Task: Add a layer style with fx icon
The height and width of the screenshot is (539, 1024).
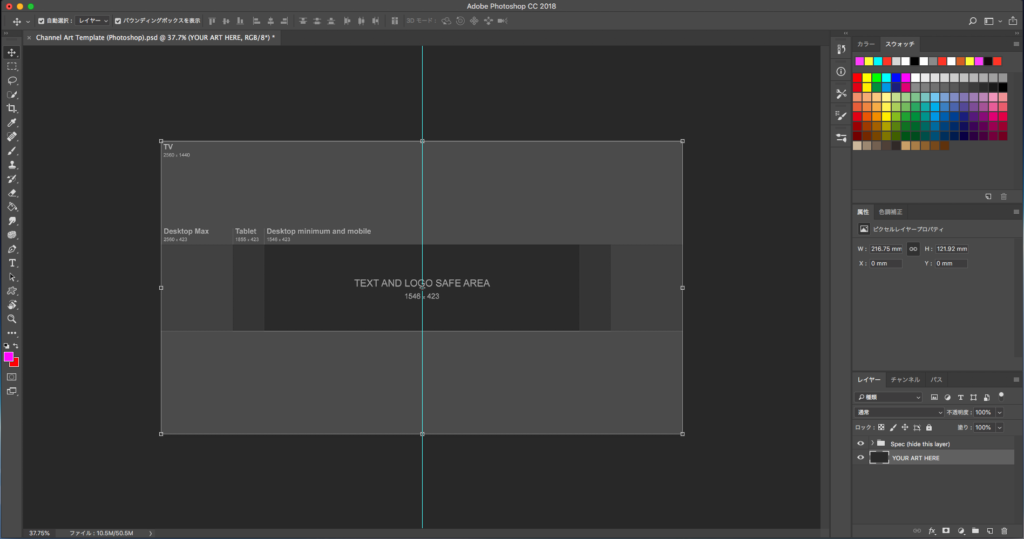Action: [931, 530]
